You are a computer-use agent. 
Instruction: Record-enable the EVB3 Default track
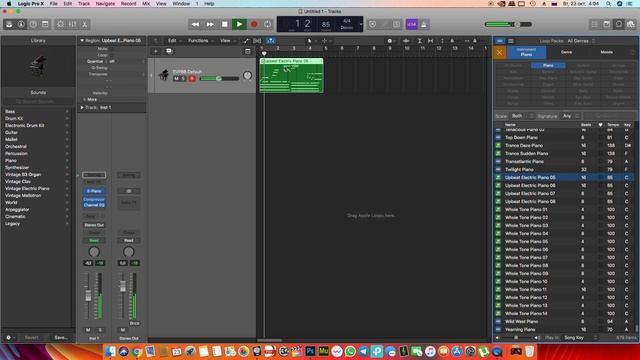[x=192, y=78]
